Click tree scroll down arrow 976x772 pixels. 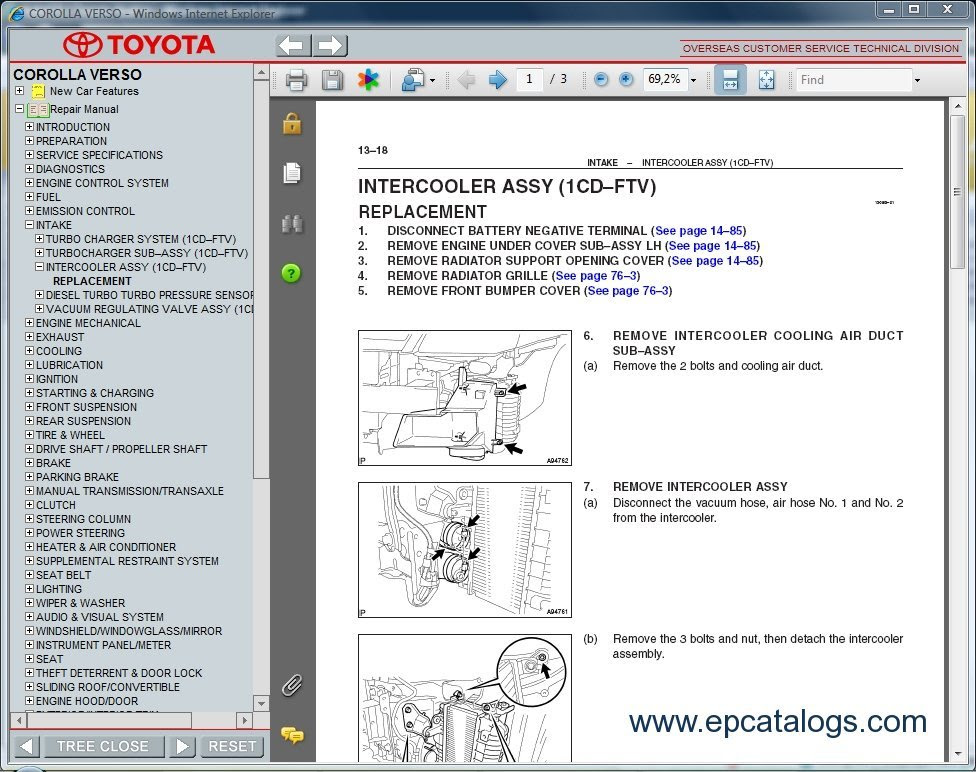pos(261,704)
